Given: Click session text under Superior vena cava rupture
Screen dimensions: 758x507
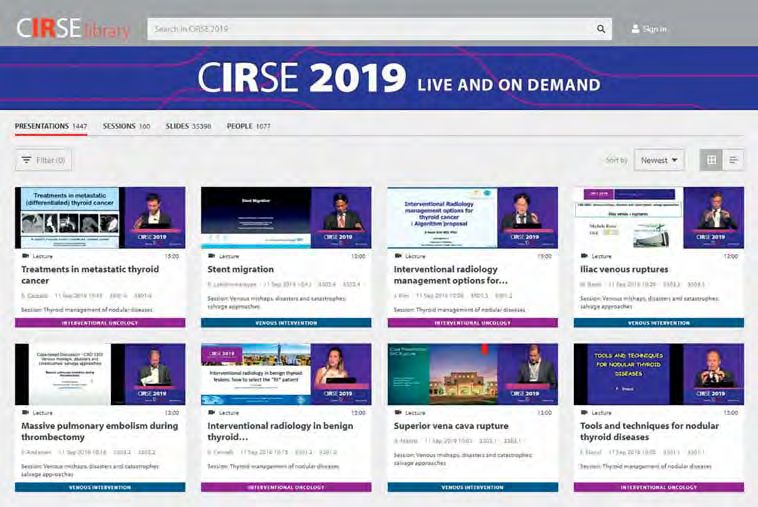Looking at the screenshot, I should (x=463, y=459).
